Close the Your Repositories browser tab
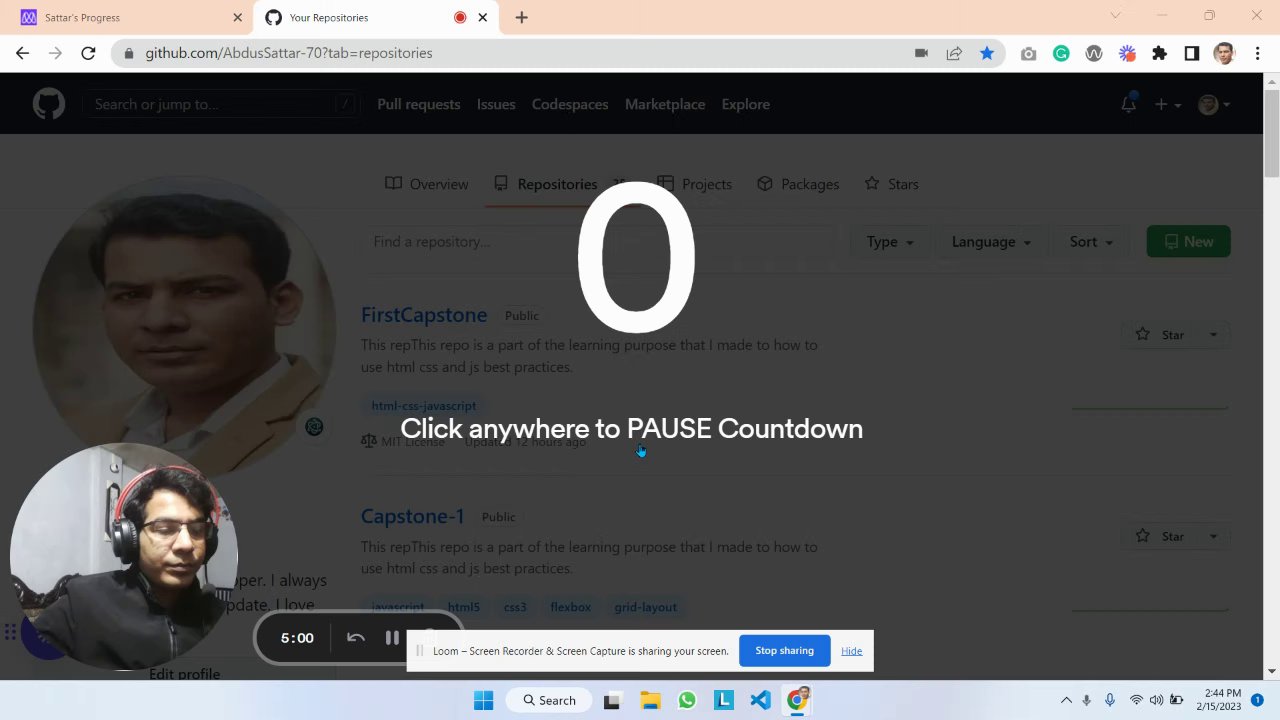 pos(483,17)
